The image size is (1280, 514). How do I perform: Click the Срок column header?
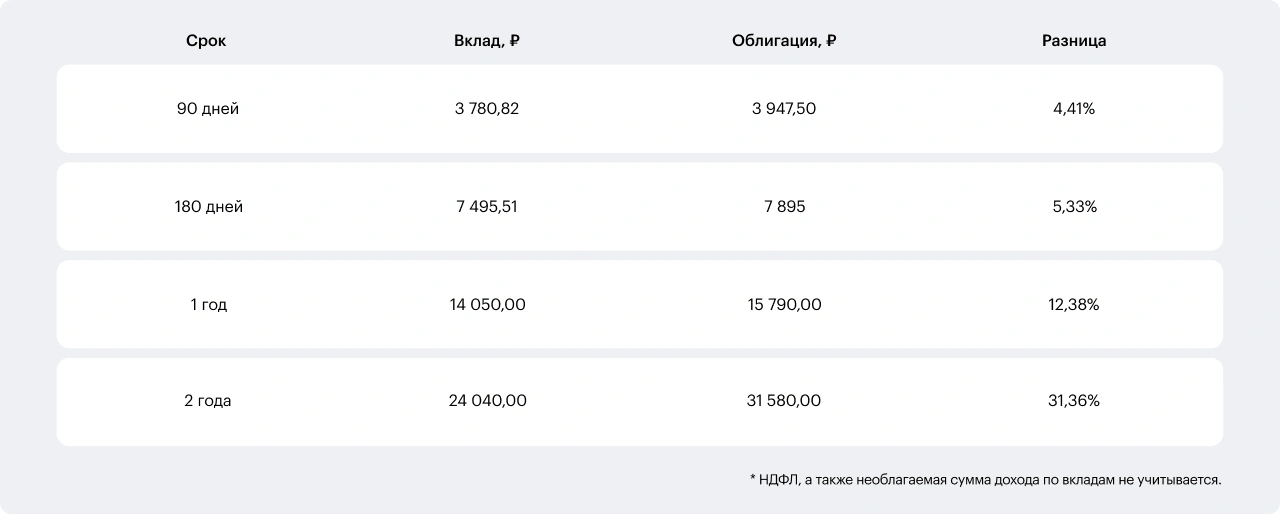pyautogui.click(x=206, y=41)
